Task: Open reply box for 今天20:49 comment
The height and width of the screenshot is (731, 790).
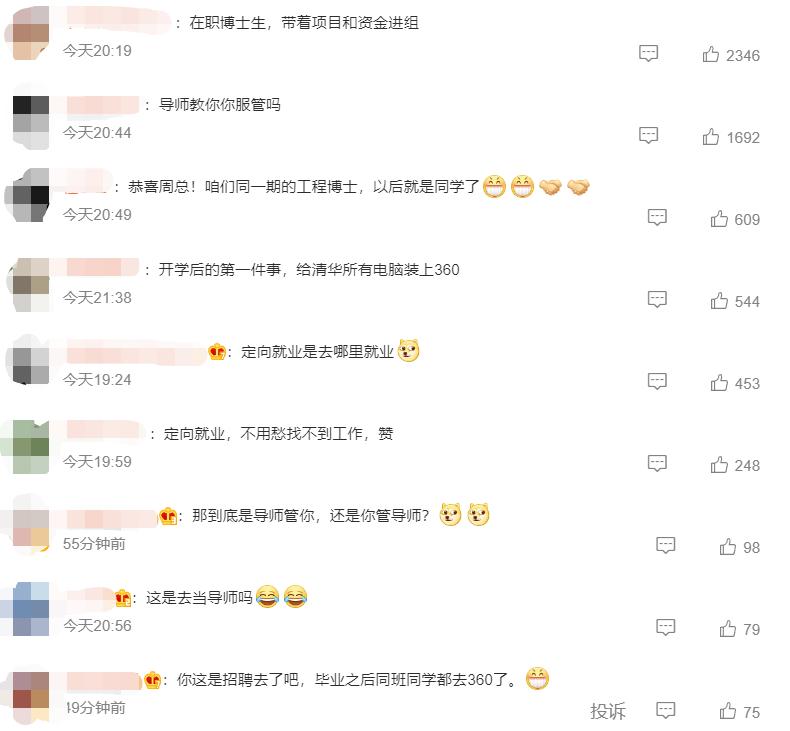Action: click(657, 217)
